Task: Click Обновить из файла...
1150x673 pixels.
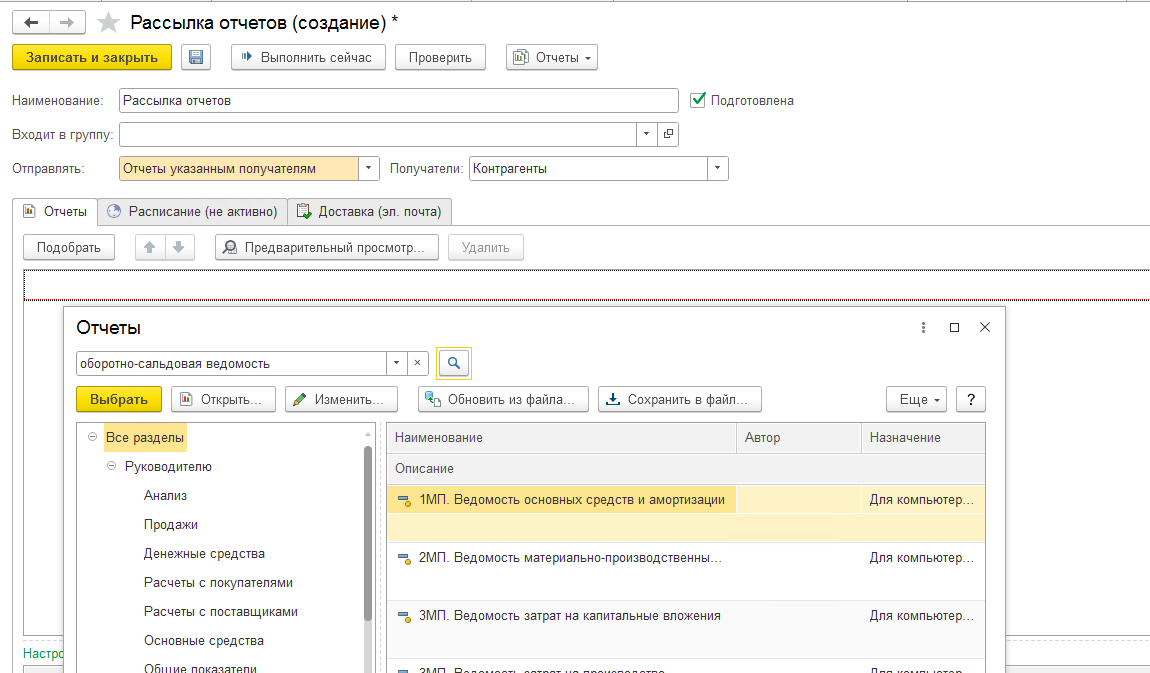Action: (x=503, y=400)
